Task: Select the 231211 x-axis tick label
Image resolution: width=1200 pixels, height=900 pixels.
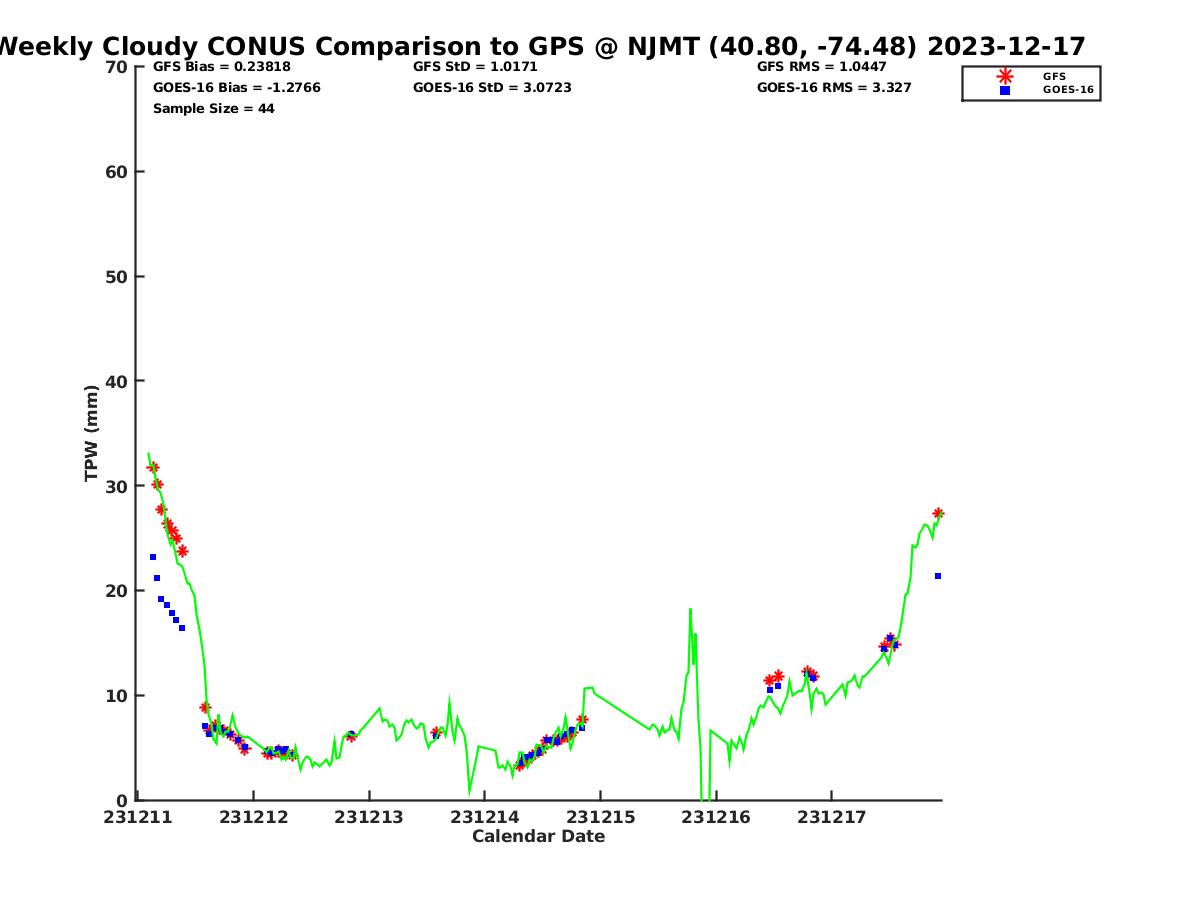Action: (138, 817)
